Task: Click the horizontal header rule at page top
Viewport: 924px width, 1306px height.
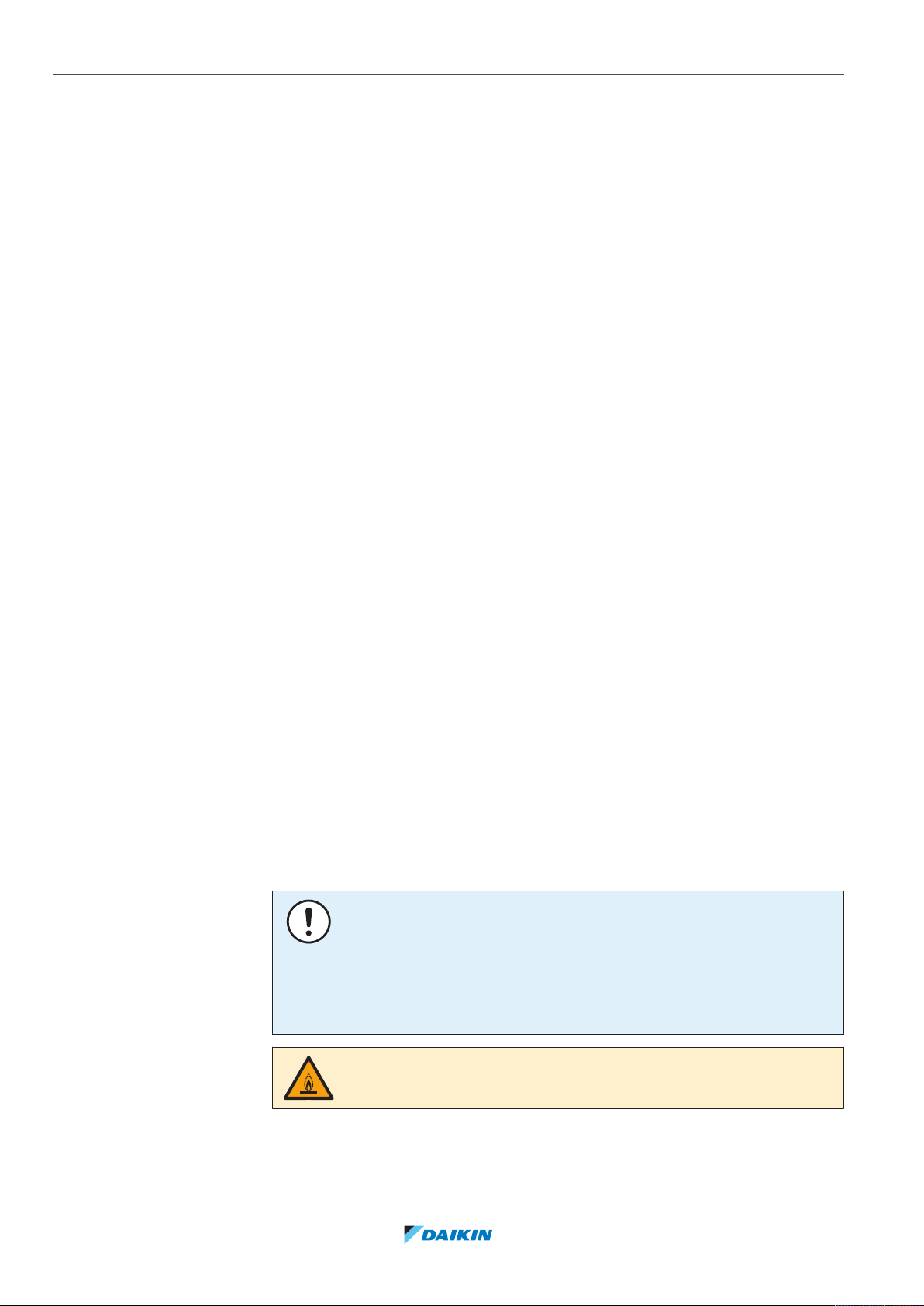Action: click(x=448, y=75)
